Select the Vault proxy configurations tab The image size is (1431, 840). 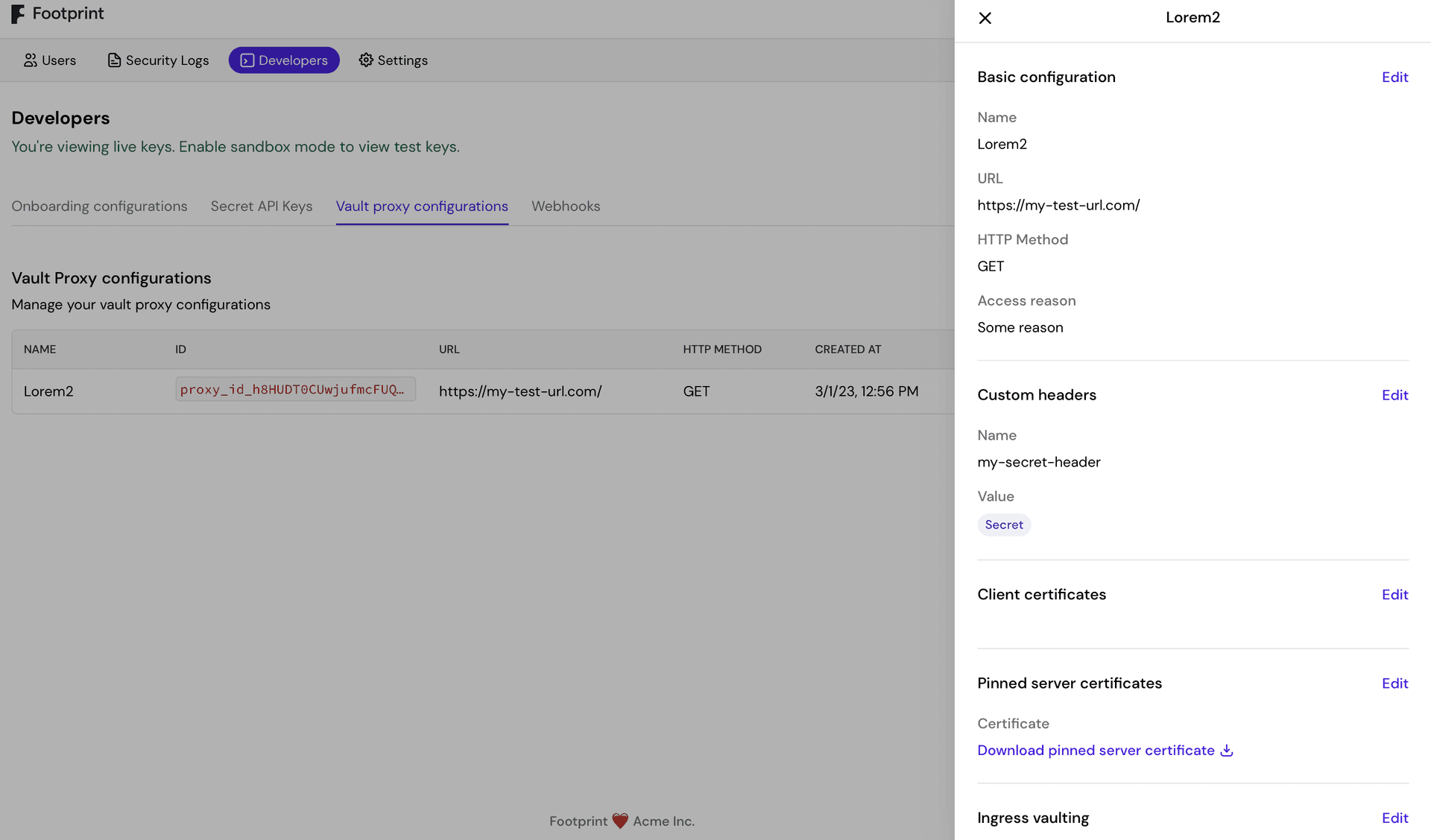(x=422, y=206)
